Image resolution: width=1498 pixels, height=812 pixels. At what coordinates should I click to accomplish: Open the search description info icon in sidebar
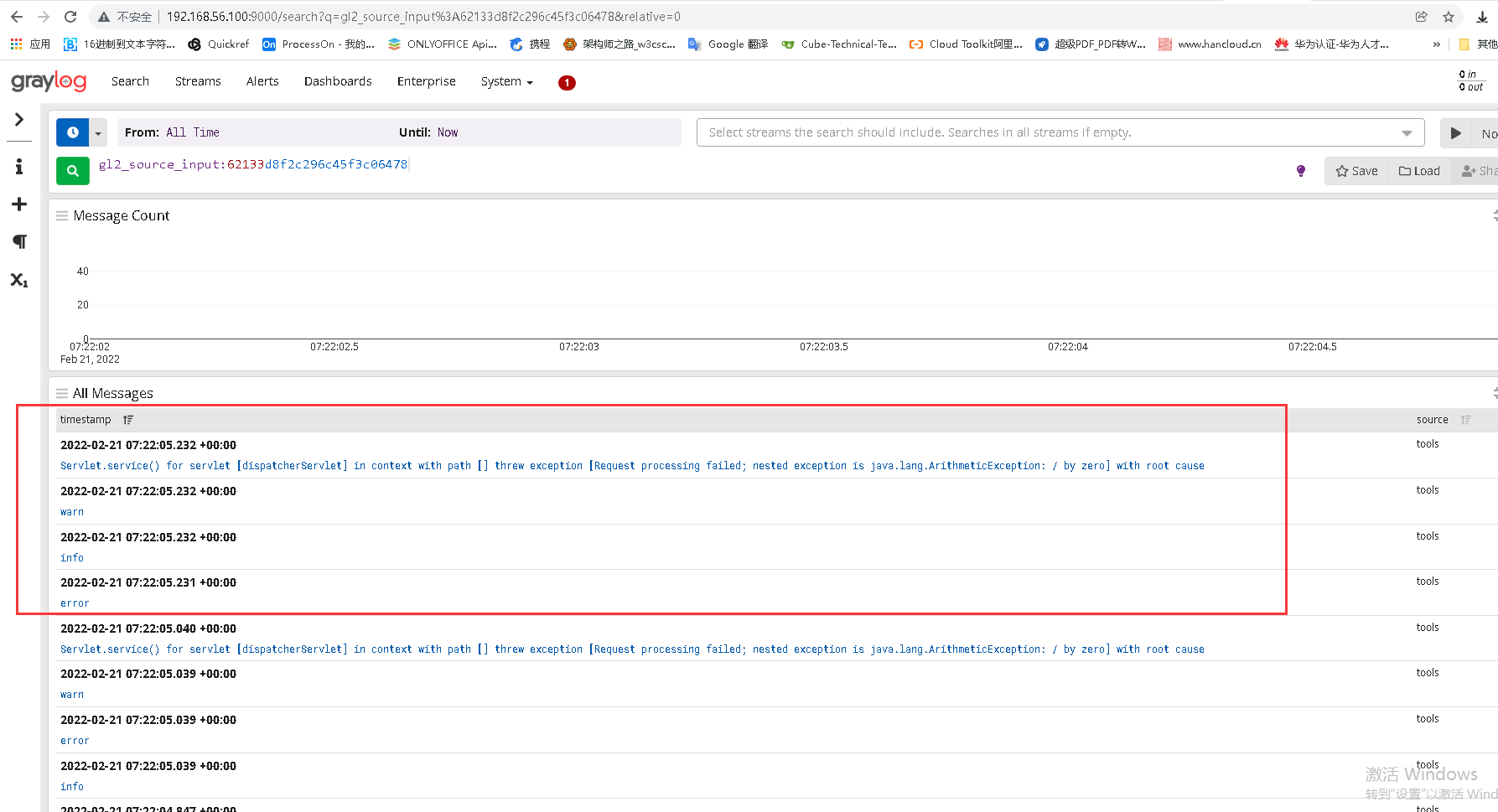(18, 166)
